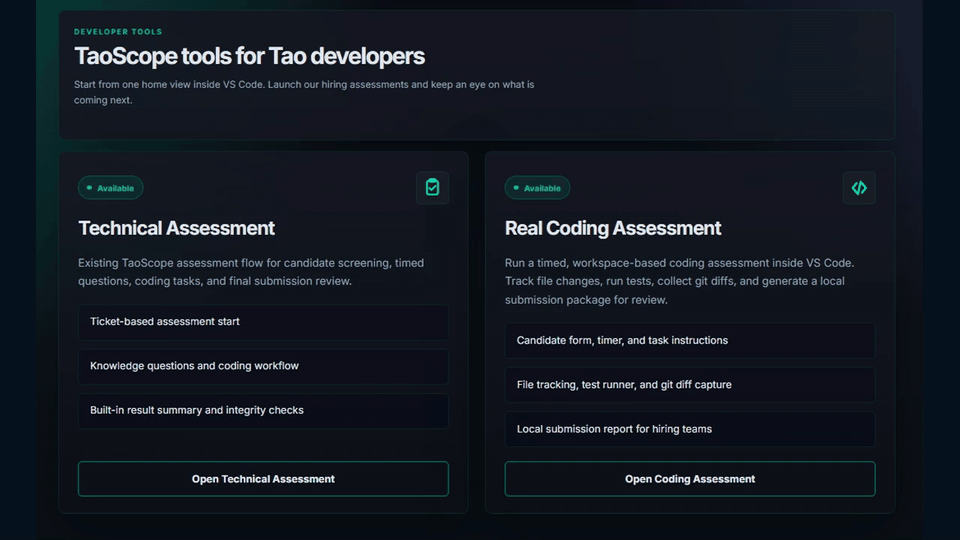The image size is (960, 540).
Task: Select 'Knowledge questions and coding workflow' row
Action: [x=263, y=366]
